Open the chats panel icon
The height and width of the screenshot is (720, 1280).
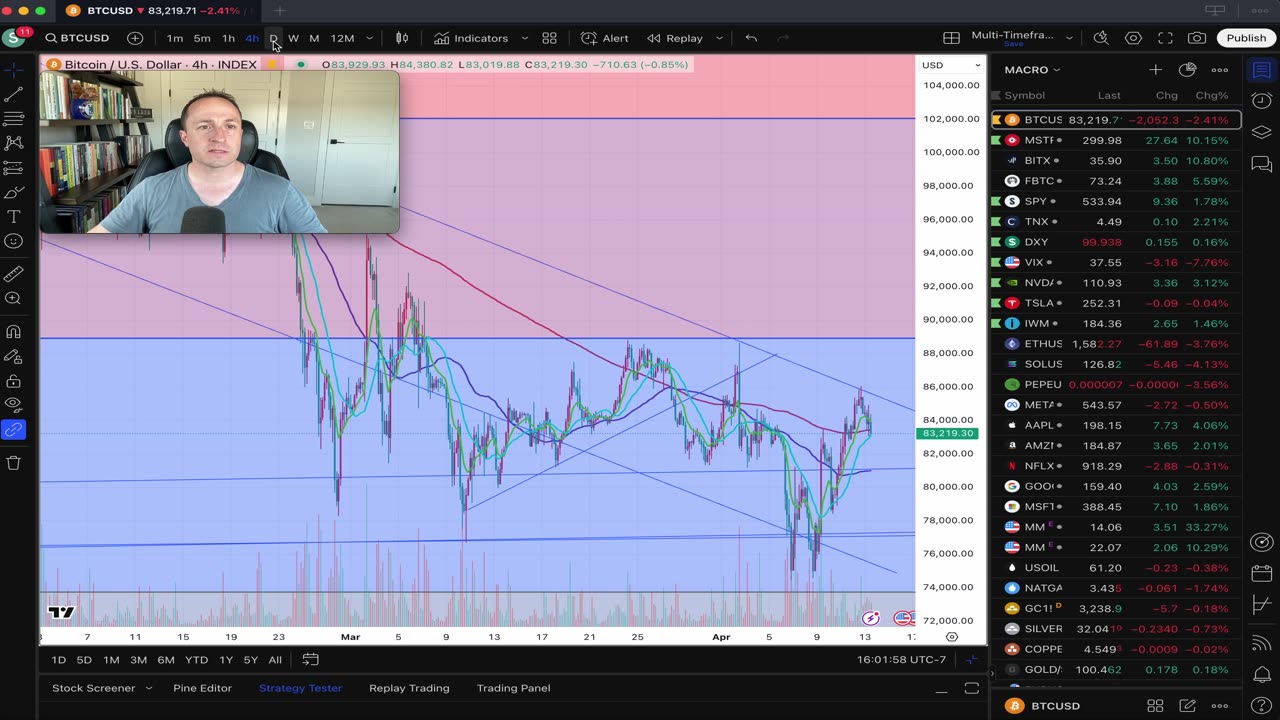[1262, 163]
